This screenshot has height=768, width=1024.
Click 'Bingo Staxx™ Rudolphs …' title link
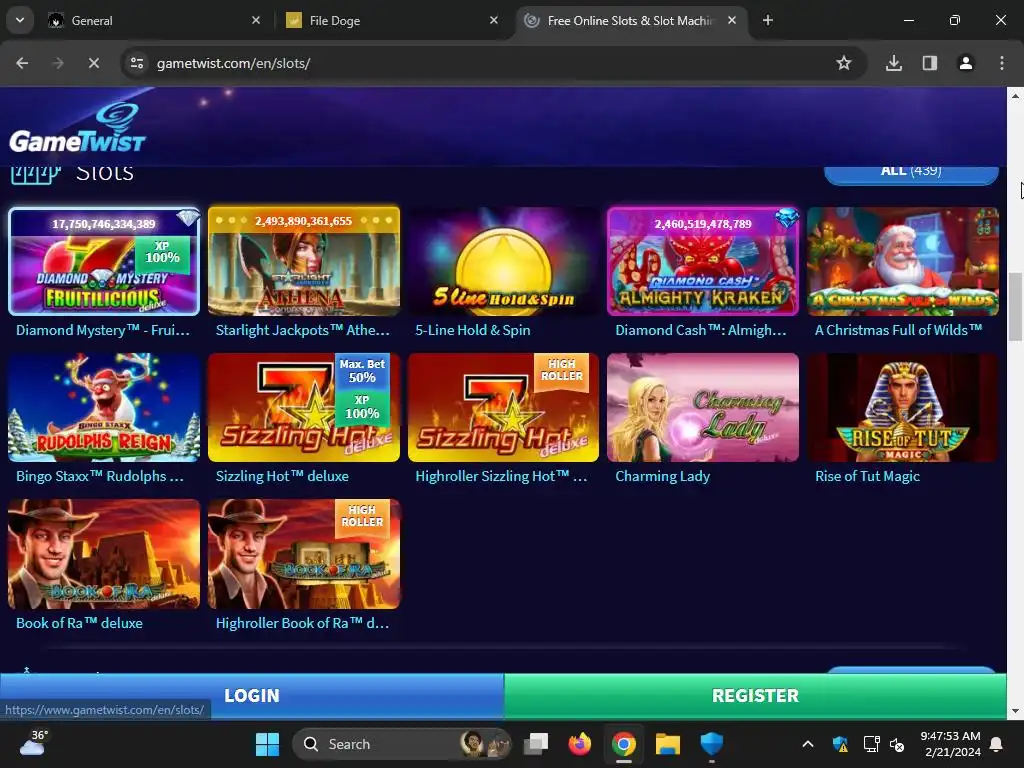[100, 477]
